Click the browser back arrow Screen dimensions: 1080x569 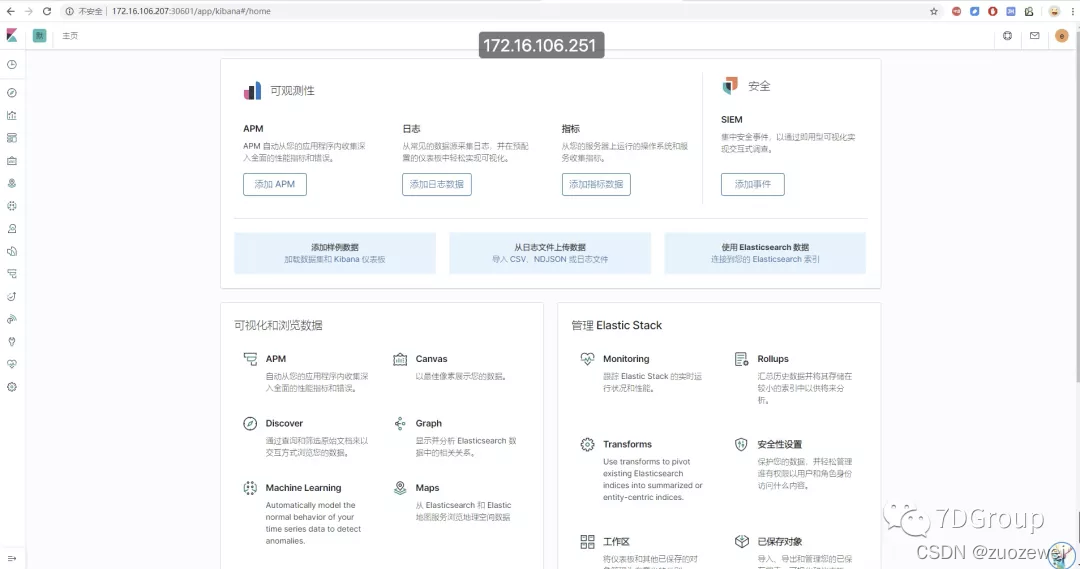click(10, 11)
